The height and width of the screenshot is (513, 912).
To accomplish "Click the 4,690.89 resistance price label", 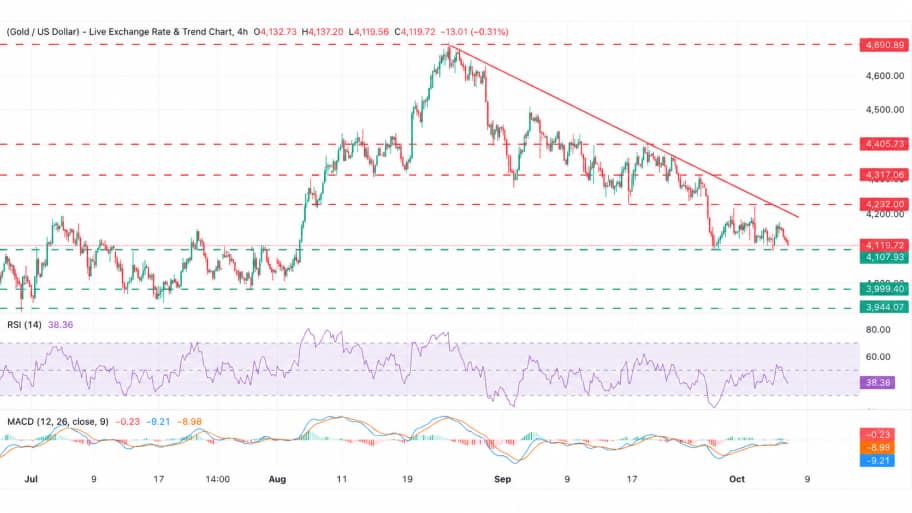I will click(884, 45).
